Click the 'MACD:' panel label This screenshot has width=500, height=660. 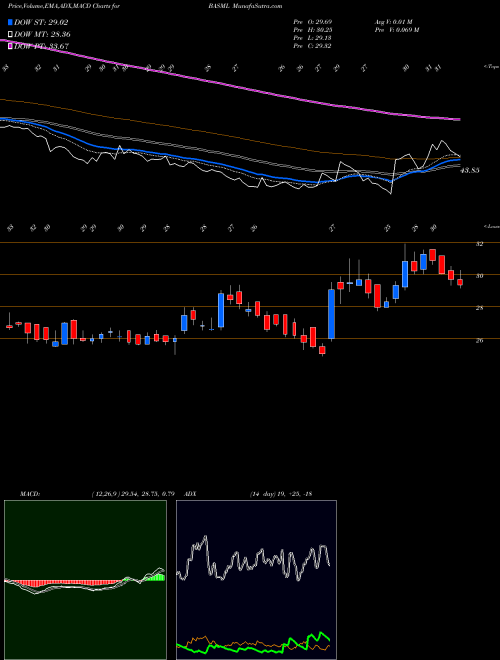coord(29,494)
